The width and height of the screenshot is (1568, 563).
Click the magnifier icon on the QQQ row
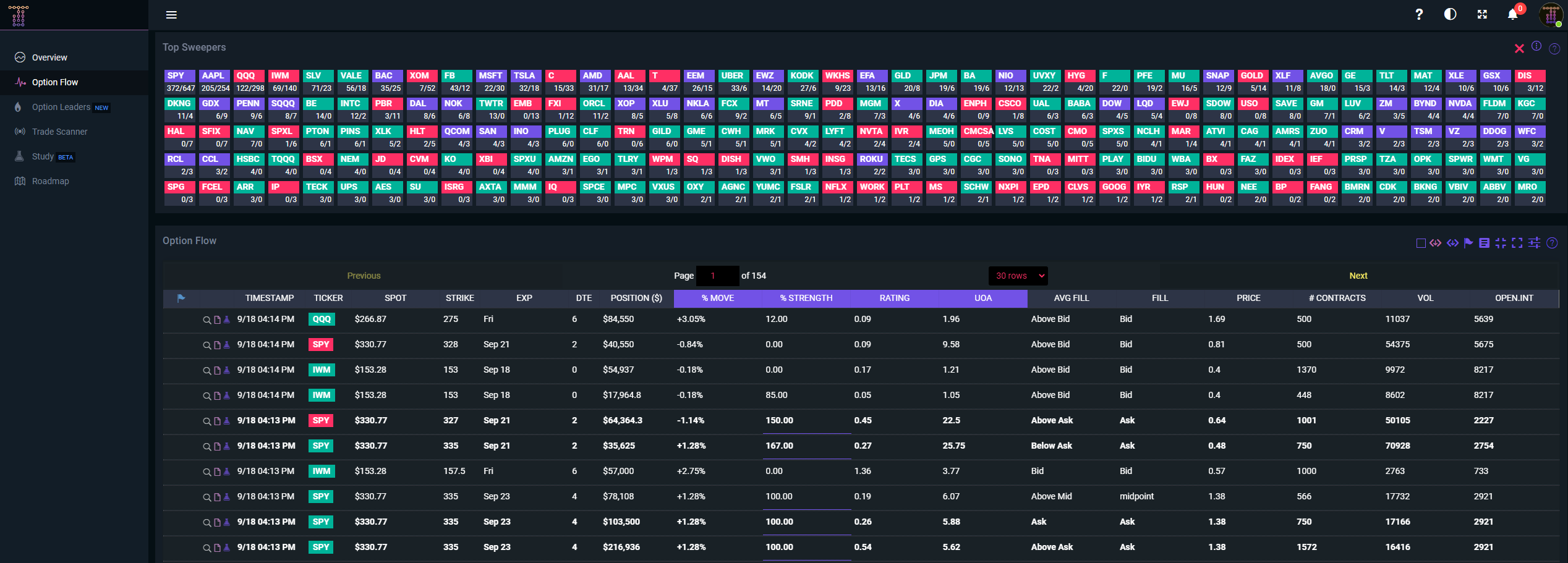click(x=207, y=320)
